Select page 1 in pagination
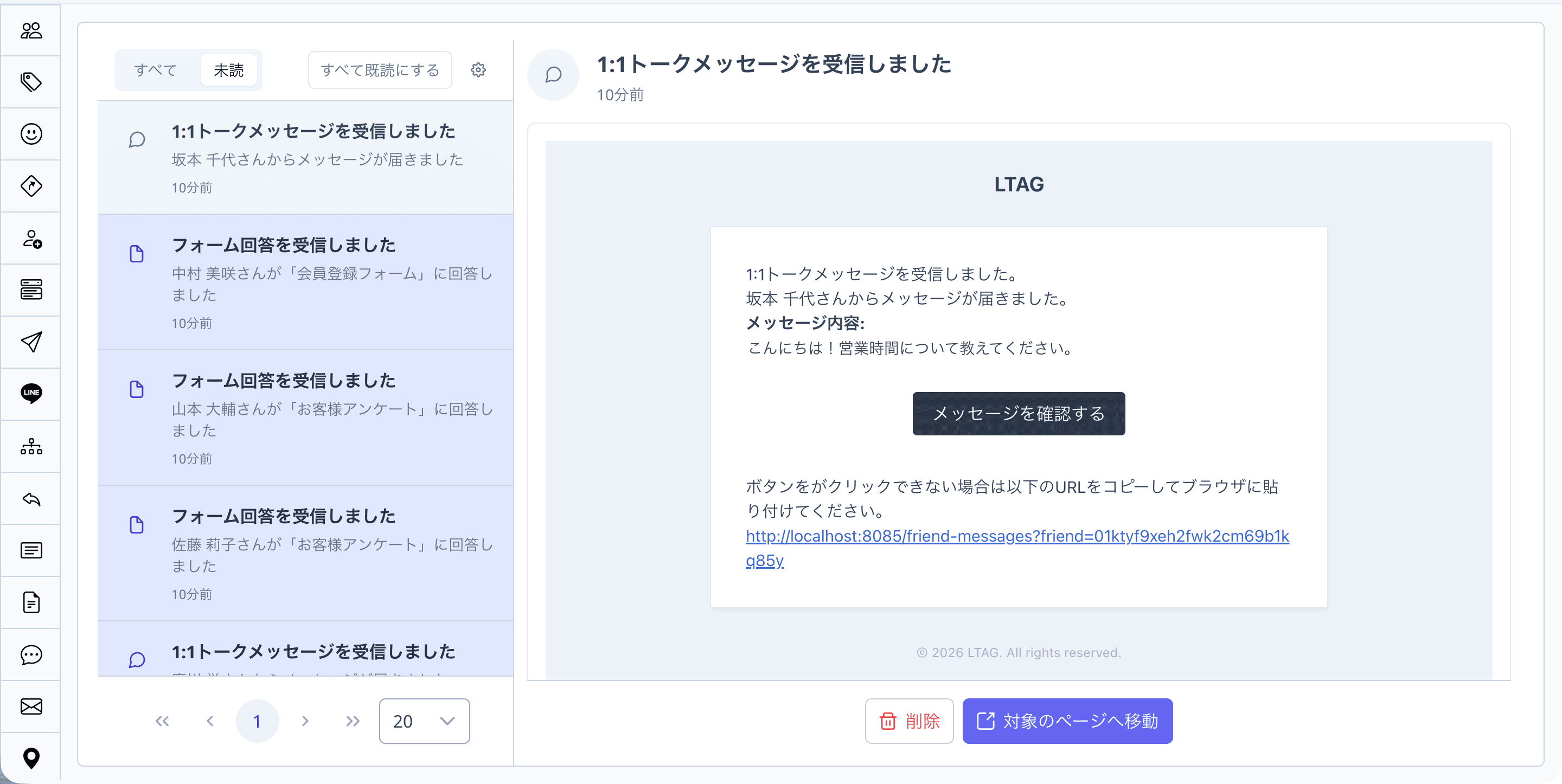 257,722
